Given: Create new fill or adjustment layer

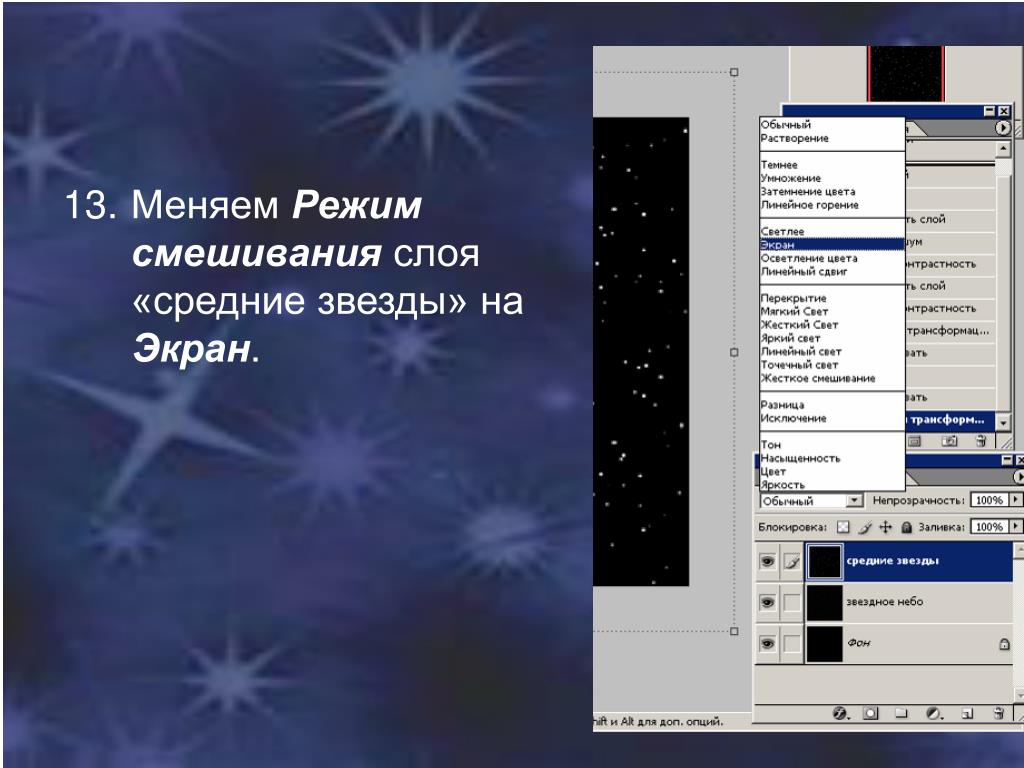Looking at the screenshot, I should click(x=935, y=714).
